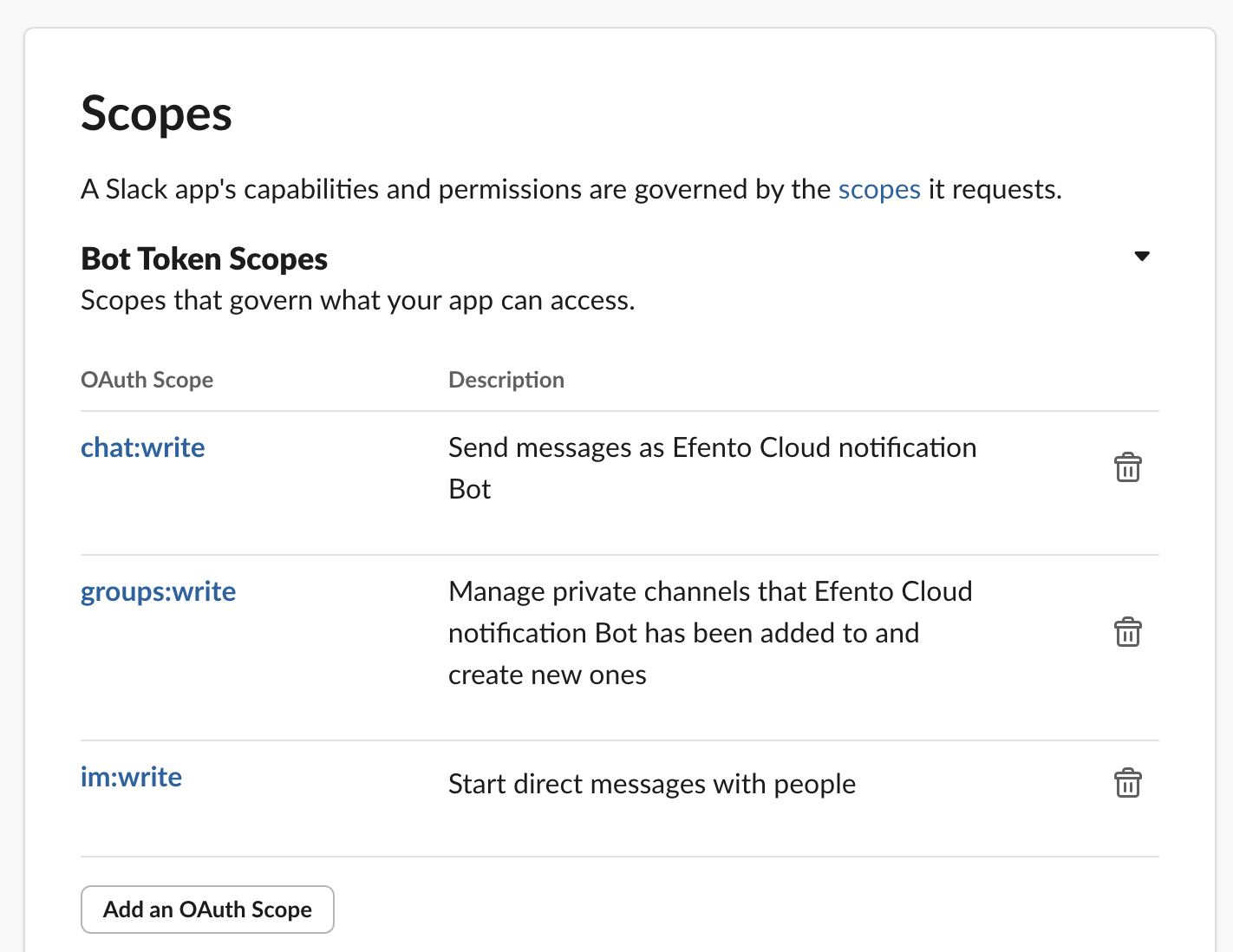Collapse the Bot Token Scopes section
The height and width of the screenshot is (952, 1233).
point(1142,256)
